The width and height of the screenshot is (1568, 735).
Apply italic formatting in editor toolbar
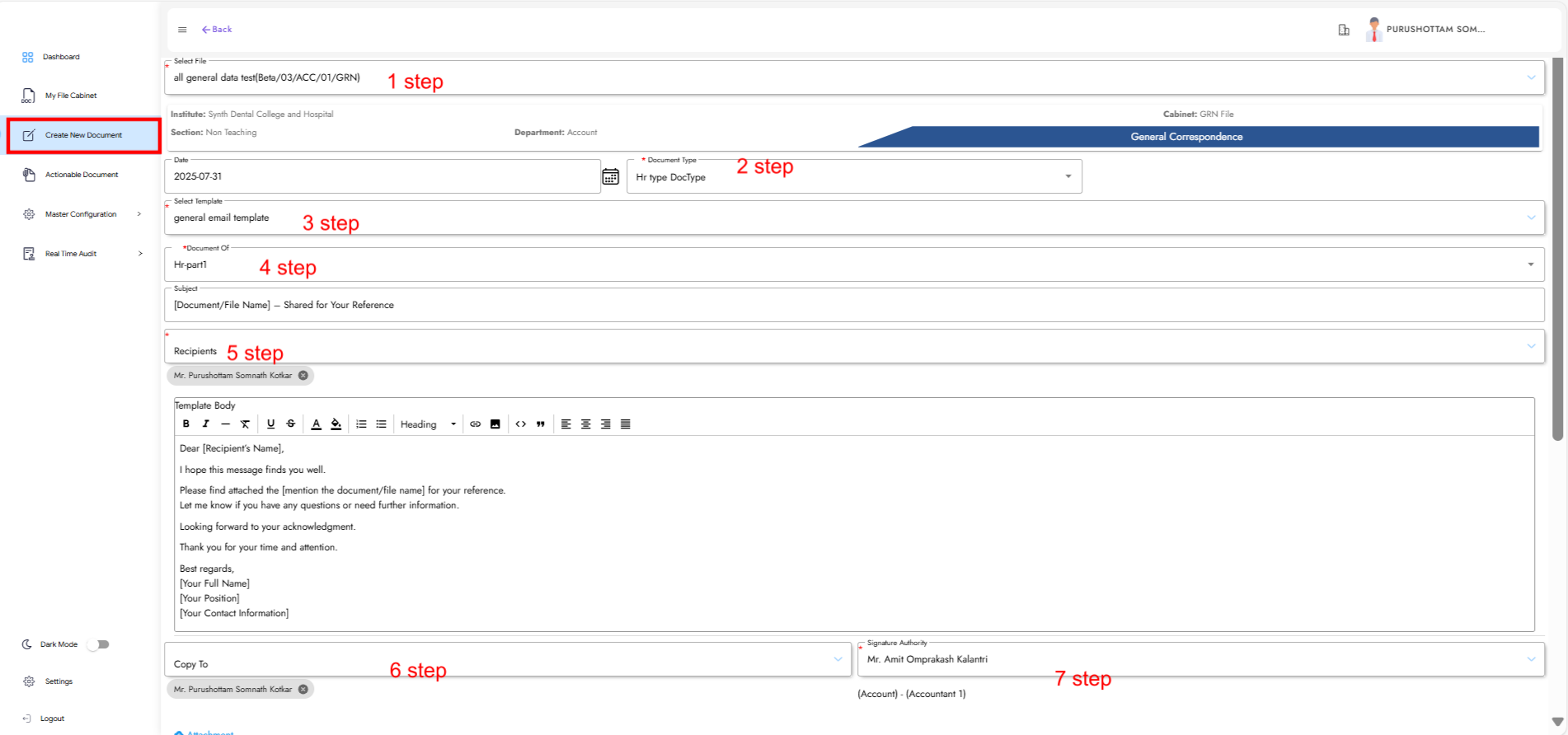point(206,424)
